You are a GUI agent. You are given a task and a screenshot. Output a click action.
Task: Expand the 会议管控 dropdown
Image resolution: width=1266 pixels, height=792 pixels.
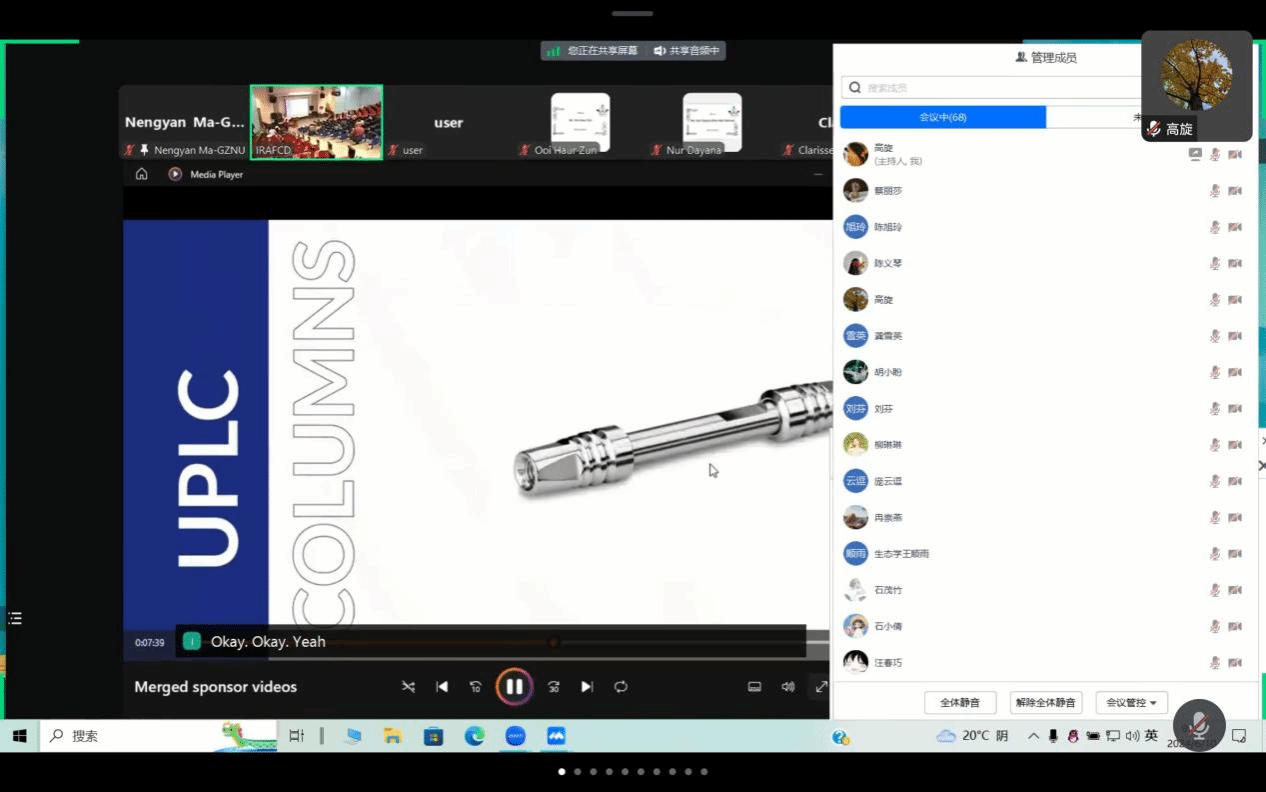(1132, 703)
